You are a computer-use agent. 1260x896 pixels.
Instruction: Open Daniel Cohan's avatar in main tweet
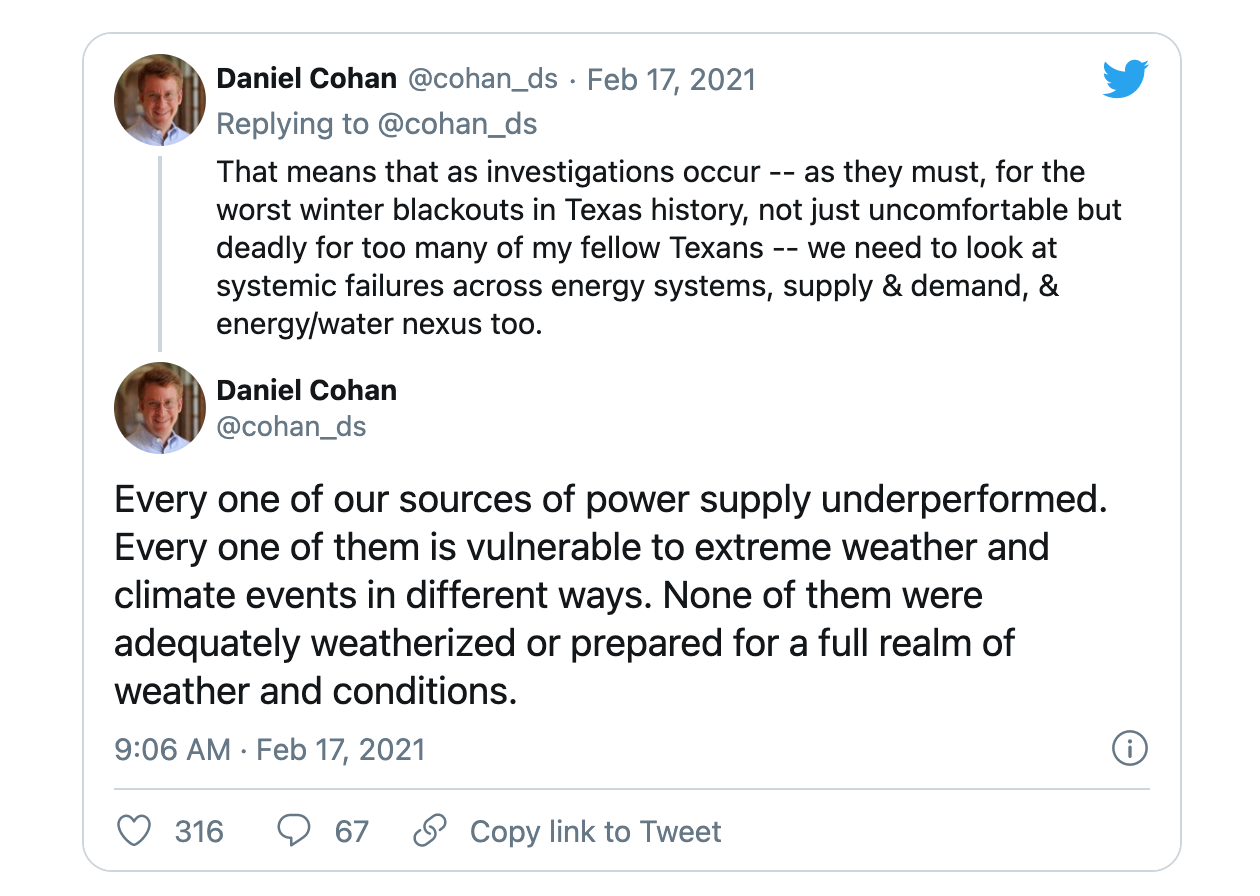pos(160,408)
